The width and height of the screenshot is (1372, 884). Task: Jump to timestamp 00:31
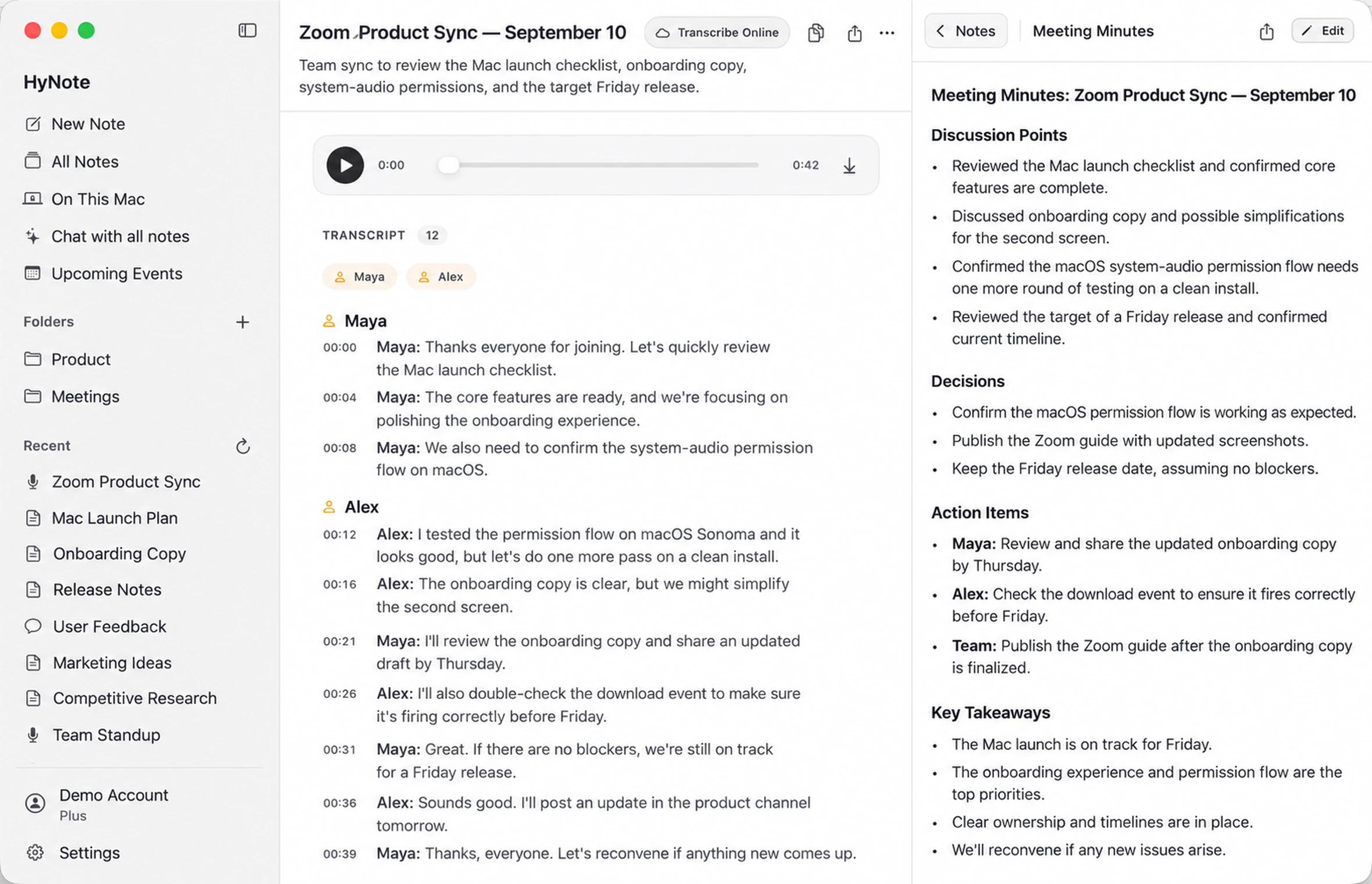click(x=340, y=750)
